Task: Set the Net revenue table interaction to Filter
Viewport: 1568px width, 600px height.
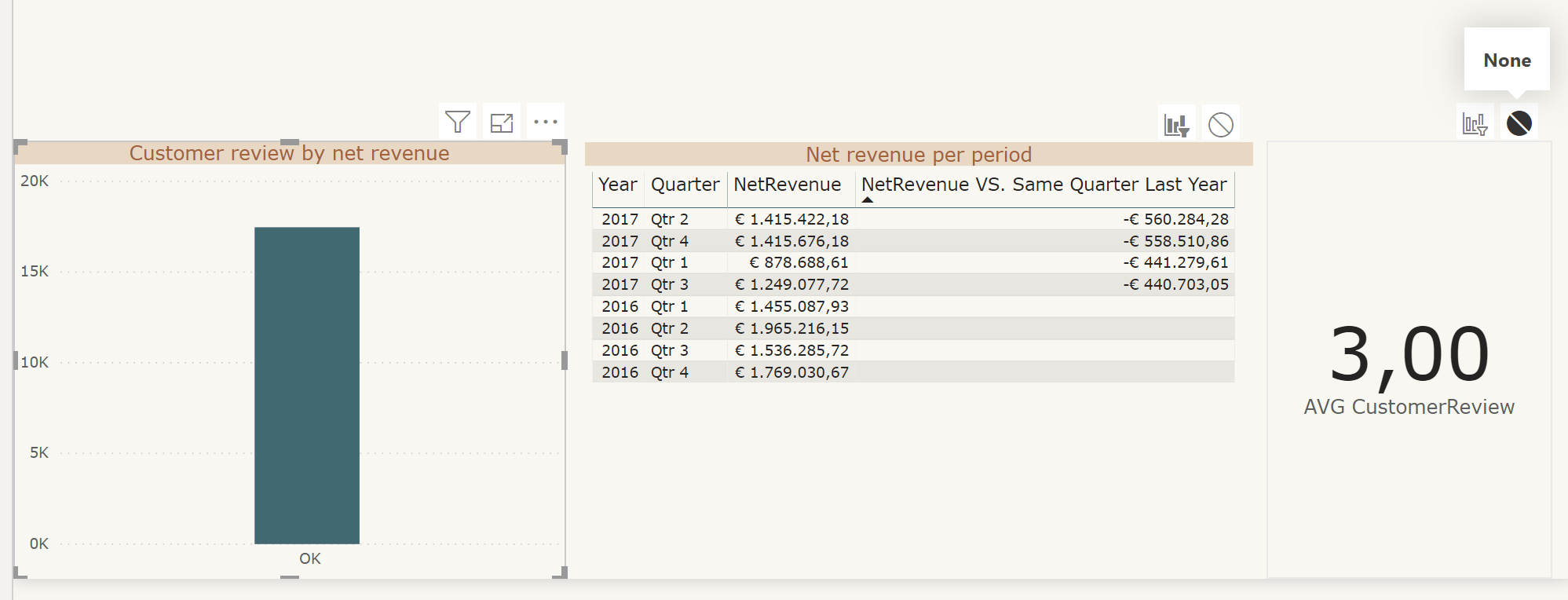Action: [x=1177, y=124]
